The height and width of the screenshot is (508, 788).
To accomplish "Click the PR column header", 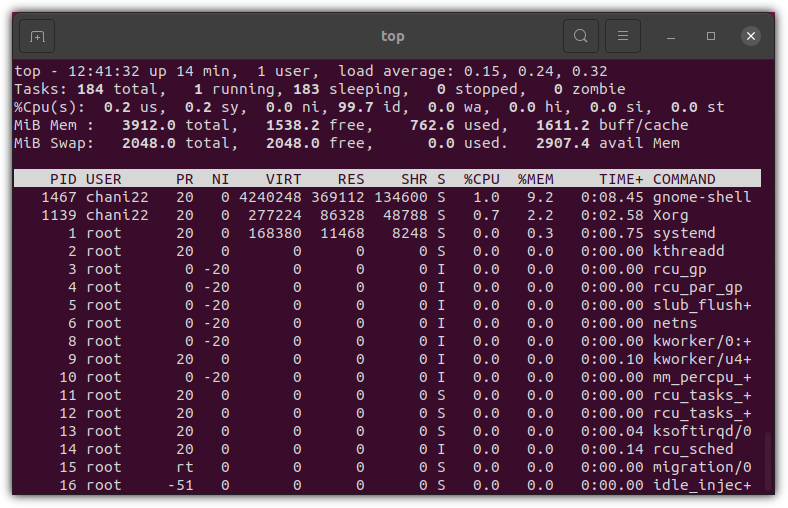I will (184, 179).
